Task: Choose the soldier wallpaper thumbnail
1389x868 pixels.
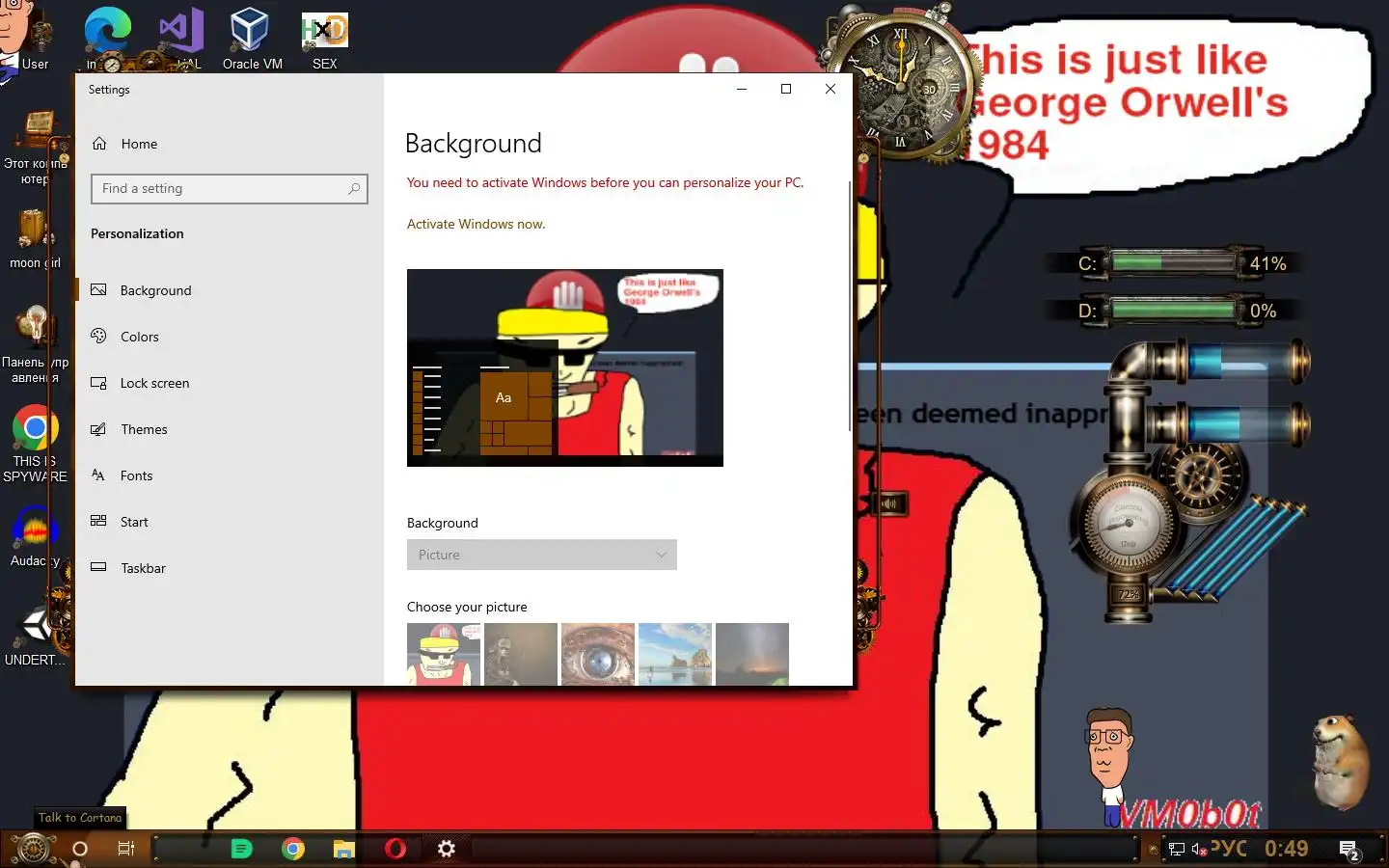Action: 521,654
